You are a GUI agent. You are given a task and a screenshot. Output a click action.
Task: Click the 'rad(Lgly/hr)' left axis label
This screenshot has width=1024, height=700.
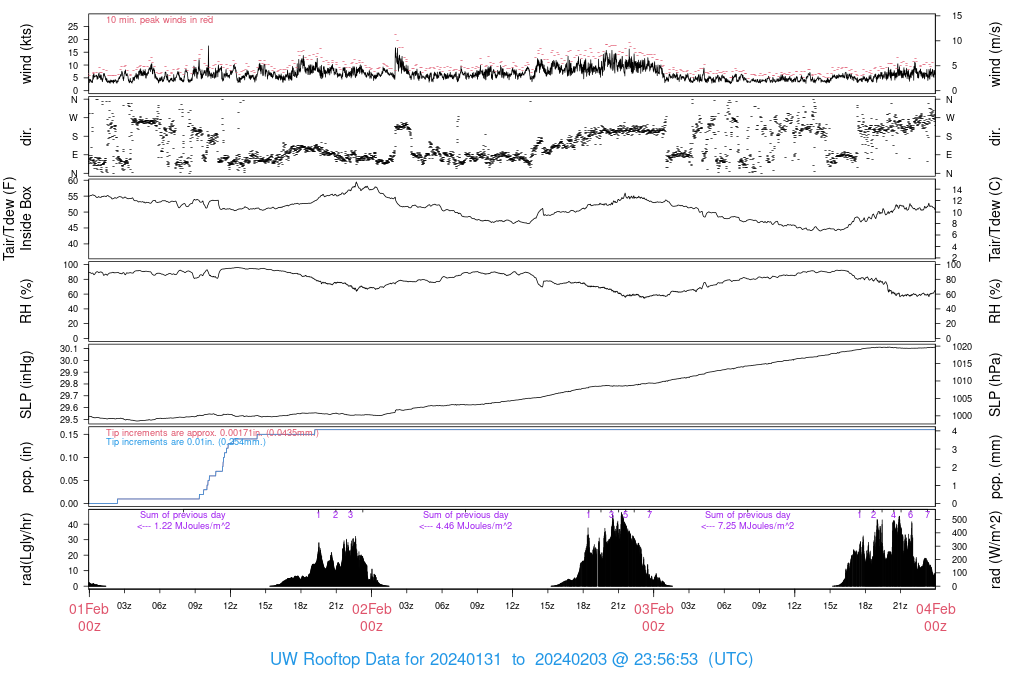point(28,548)
